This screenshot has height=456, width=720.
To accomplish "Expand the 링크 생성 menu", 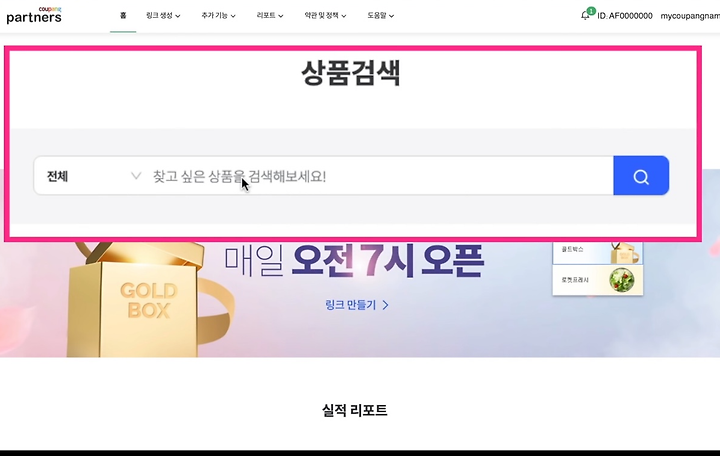I will [x=163, y=16].
